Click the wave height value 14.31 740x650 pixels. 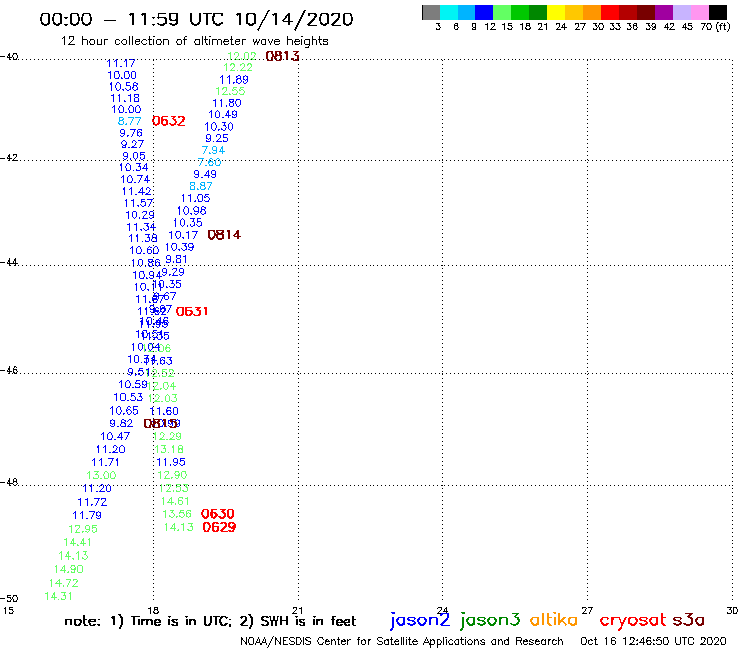[x=59, y=596]
